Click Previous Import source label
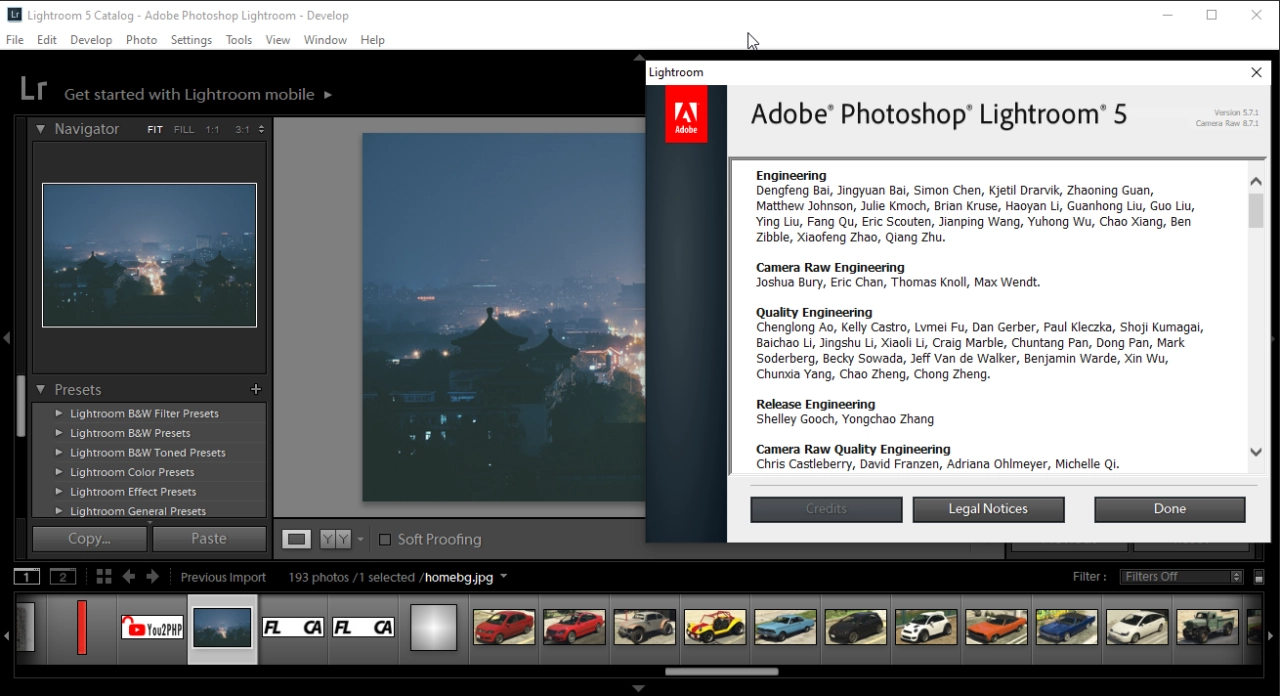The image size is (1280, 696). (x=223, y=577)
